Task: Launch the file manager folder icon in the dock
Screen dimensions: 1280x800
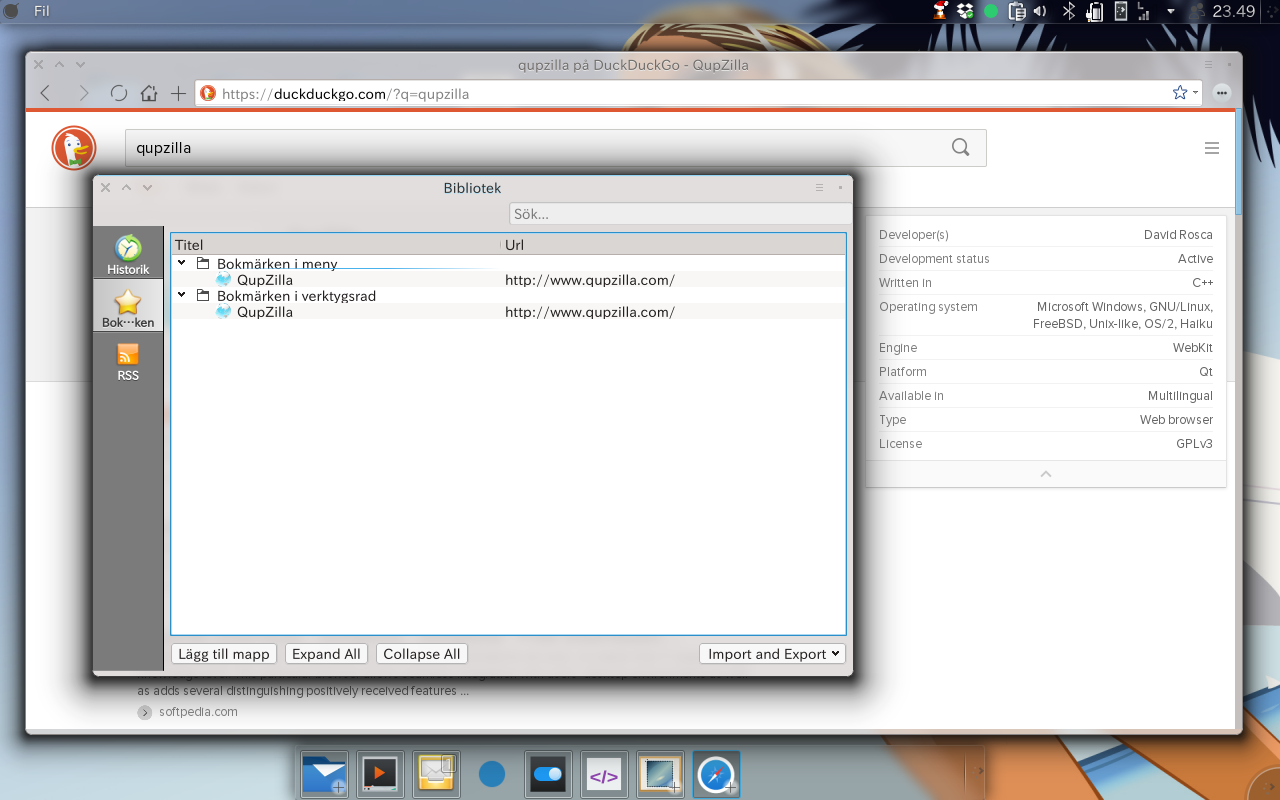Action: (x=325, y=774)
